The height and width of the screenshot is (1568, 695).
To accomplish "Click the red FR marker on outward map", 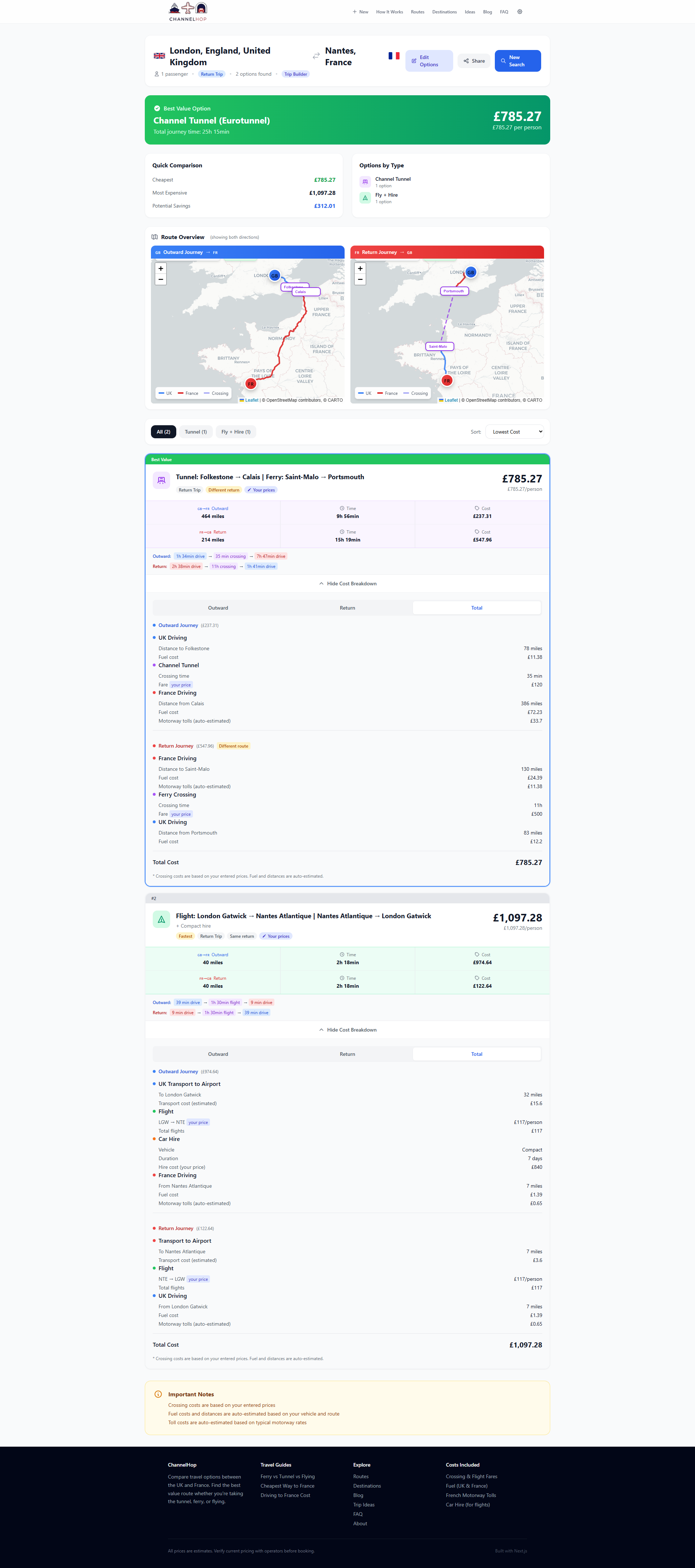I will [x=250, y=384].
